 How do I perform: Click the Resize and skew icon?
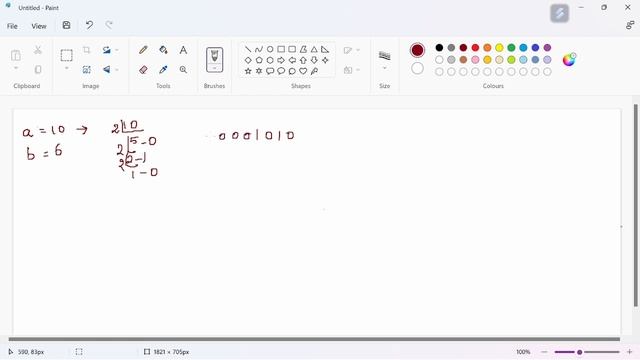point(87,70)
